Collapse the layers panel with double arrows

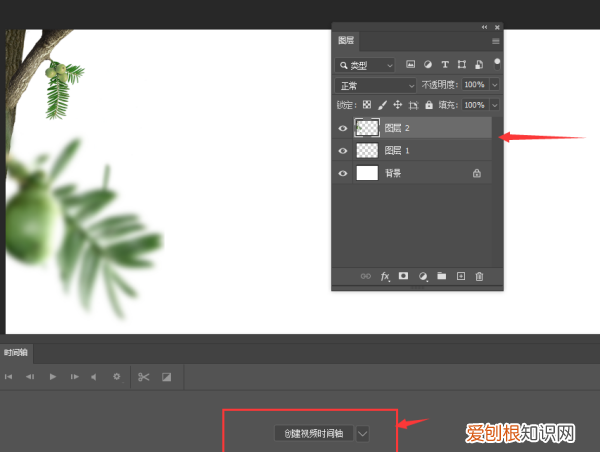(484, 27)
